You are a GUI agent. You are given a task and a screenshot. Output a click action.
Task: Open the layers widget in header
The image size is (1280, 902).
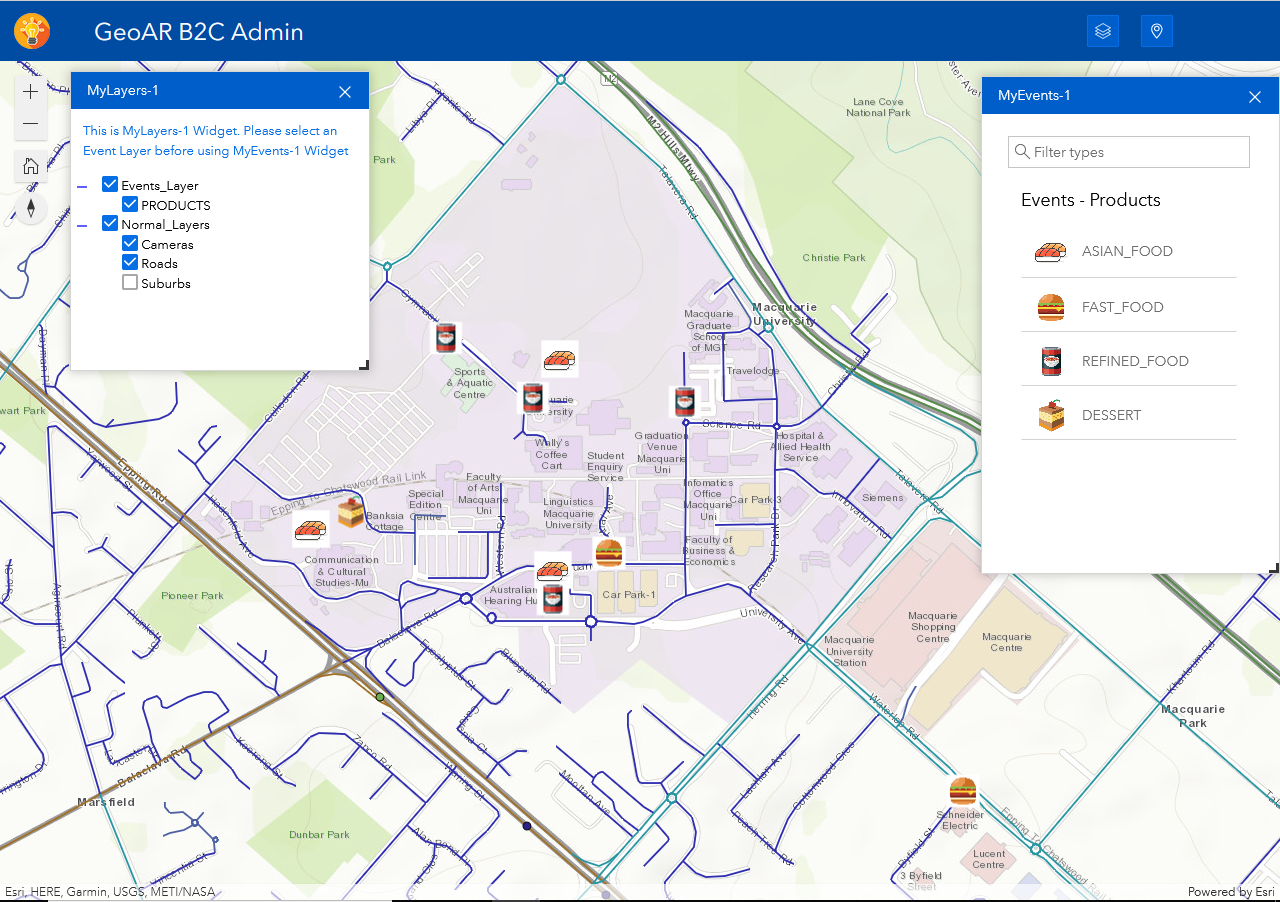click(x=1103, y=31)
